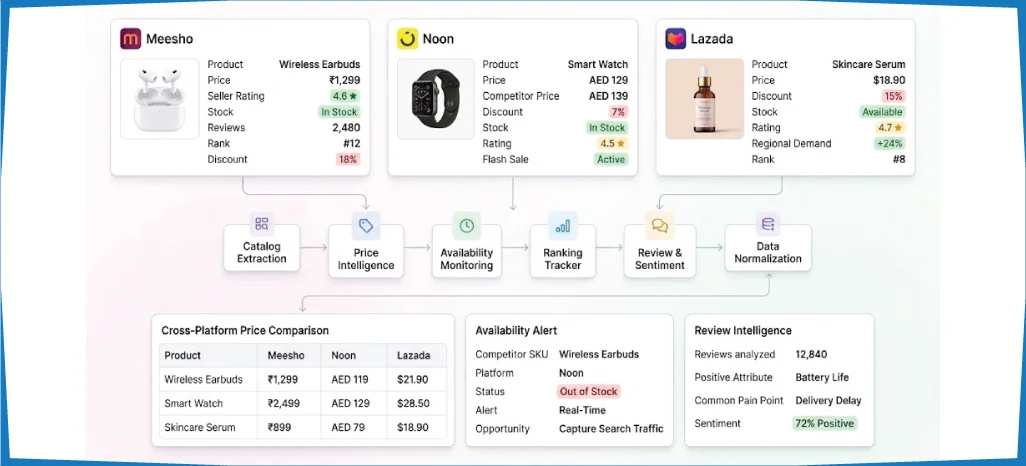Click the Availability Monitoring clock icon
The height and width of the screenshot is (466, 1026).
click(x=467, y=226)
